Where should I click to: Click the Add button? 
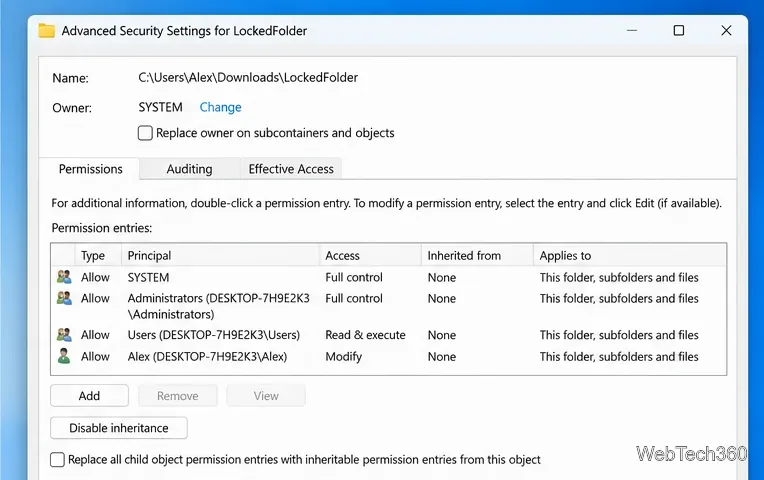coord(89,396)
